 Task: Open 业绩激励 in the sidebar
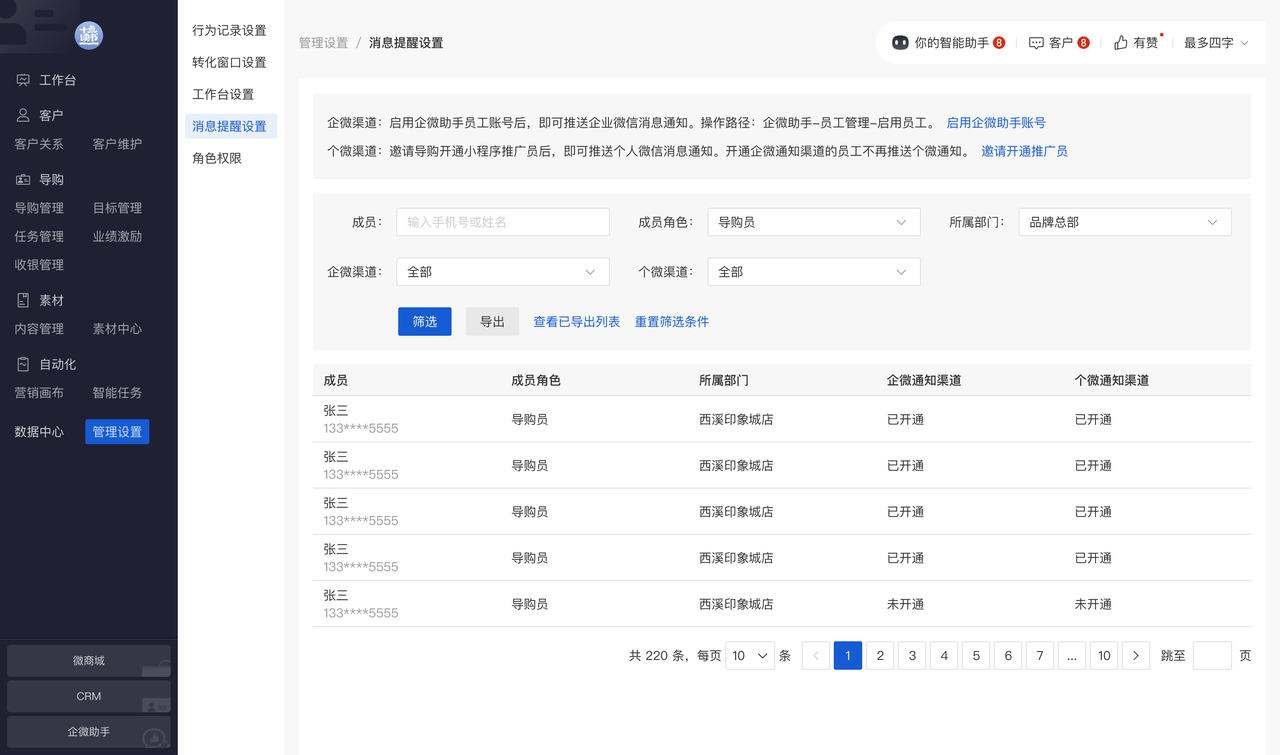click(117, 237)
